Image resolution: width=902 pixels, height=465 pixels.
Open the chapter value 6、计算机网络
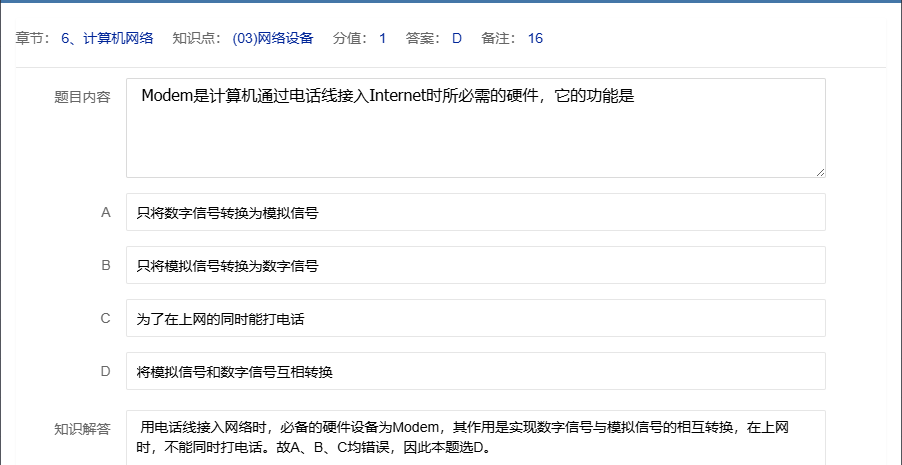coord(107,38)
